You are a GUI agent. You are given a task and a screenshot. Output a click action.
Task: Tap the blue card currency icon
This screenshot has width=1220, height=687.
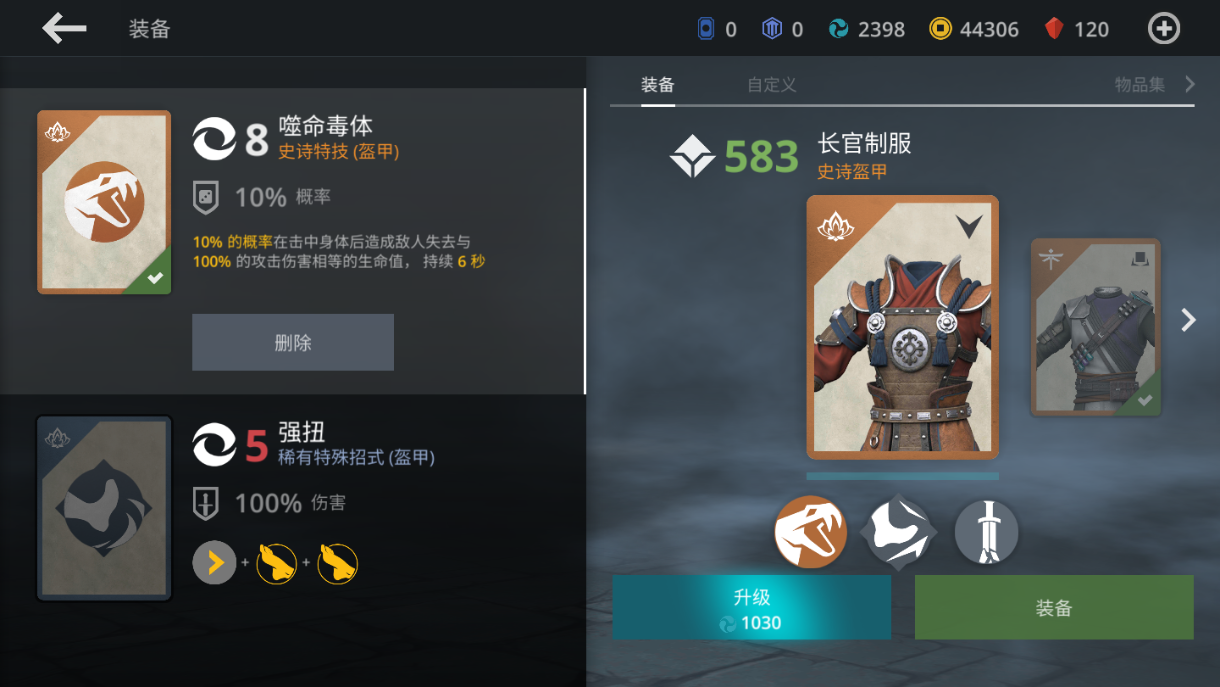point(706,29)
